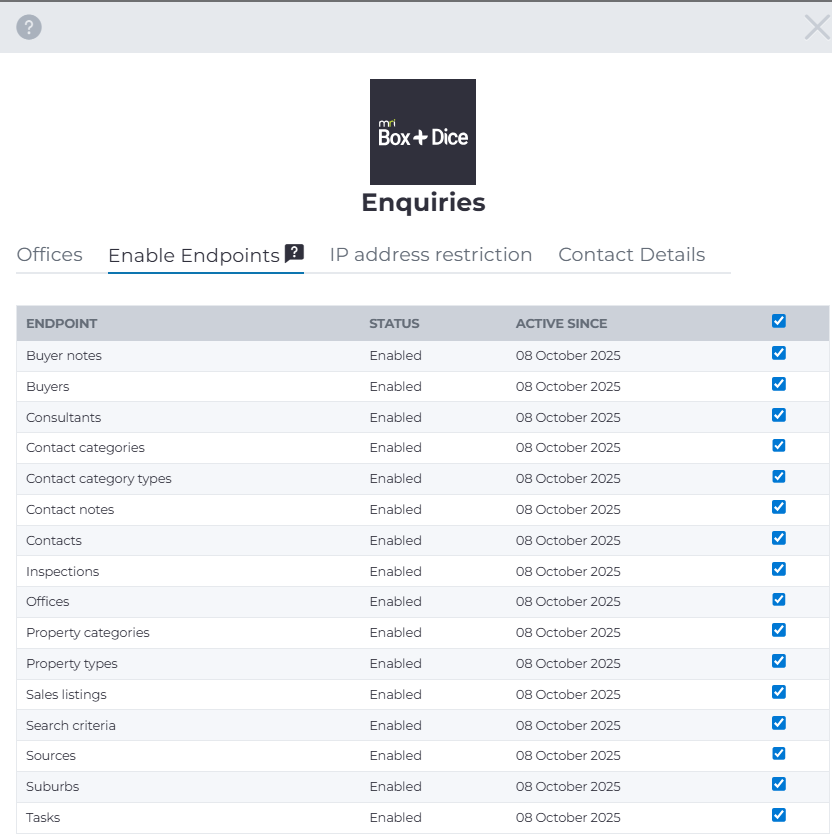Screen dimensions: 832x840
Task: Switch to the Offices tab
Action: pos(50,255)
